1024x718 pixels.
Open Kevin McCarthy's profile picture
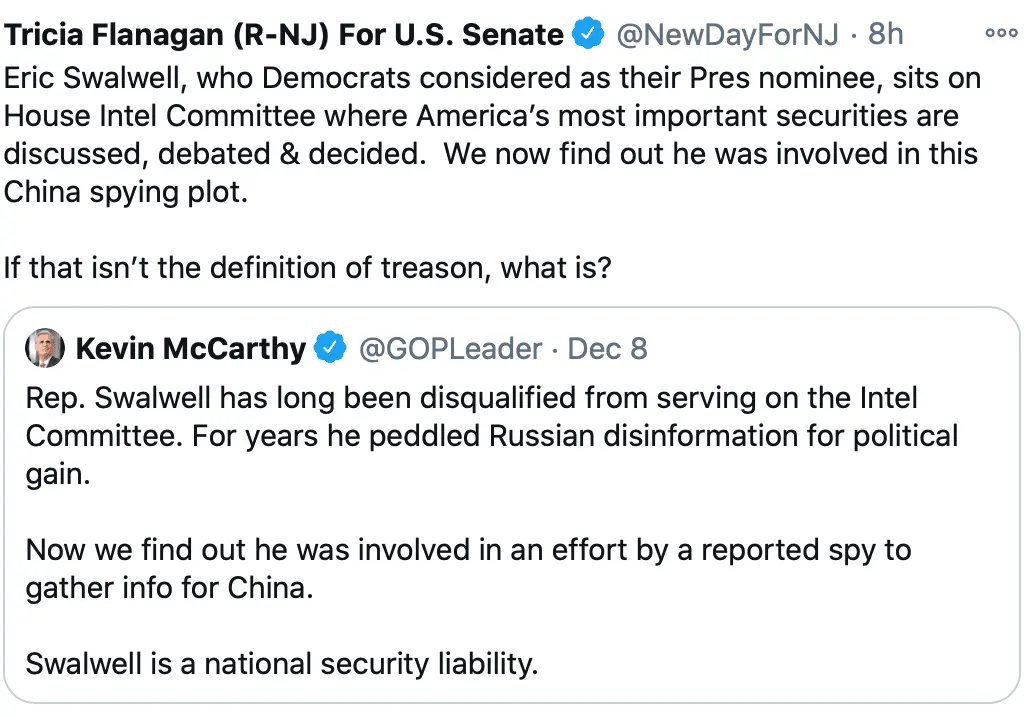click(x=42, y=347)
